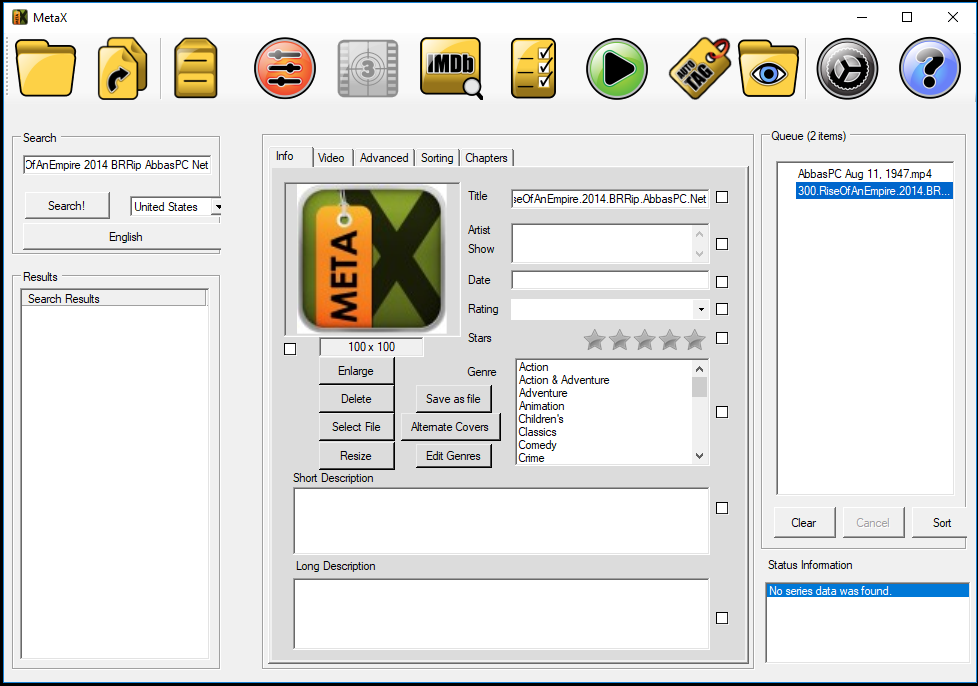Check the box beside Genre list
Viewport: 978px width, 686px height.
point(722,412)
